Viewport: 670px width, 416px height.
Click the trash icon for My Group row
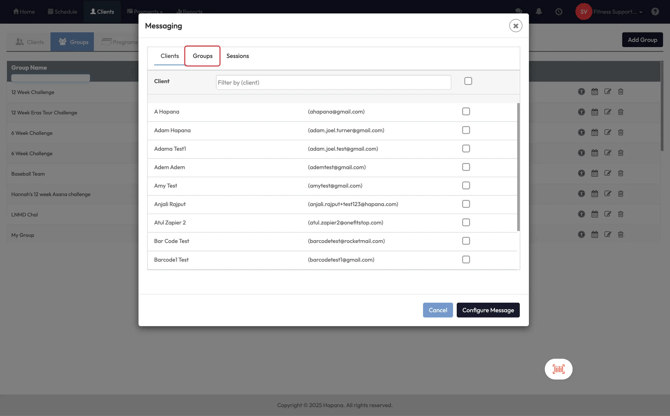point(620,235)
